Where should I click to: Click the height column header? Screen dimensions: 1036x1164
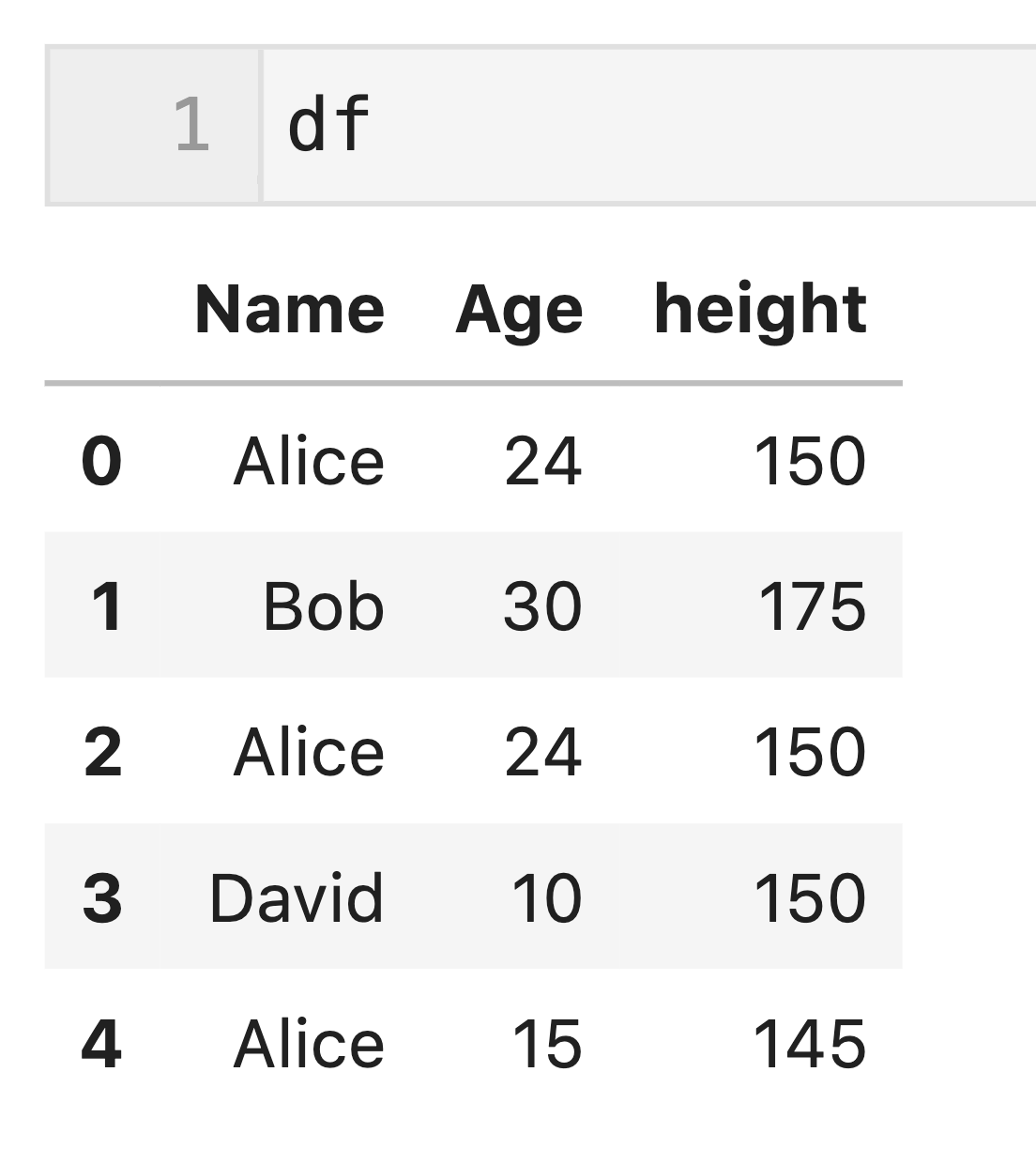pyautogui.click(x=760, y=310)
